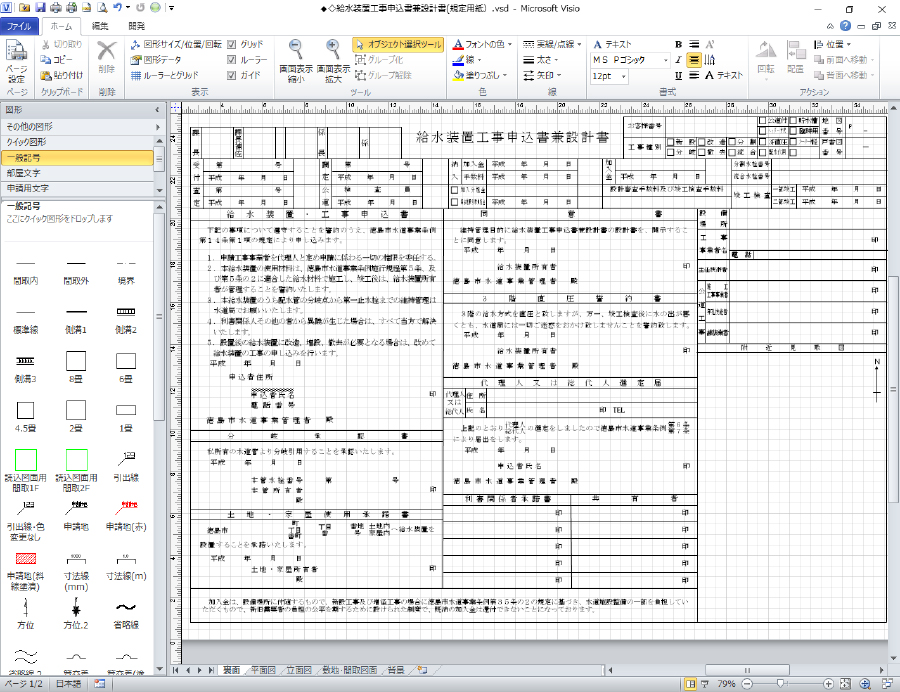Toggle bold B formatting
The width and height of the screenshot is (900, 692).
pos(678,44)
